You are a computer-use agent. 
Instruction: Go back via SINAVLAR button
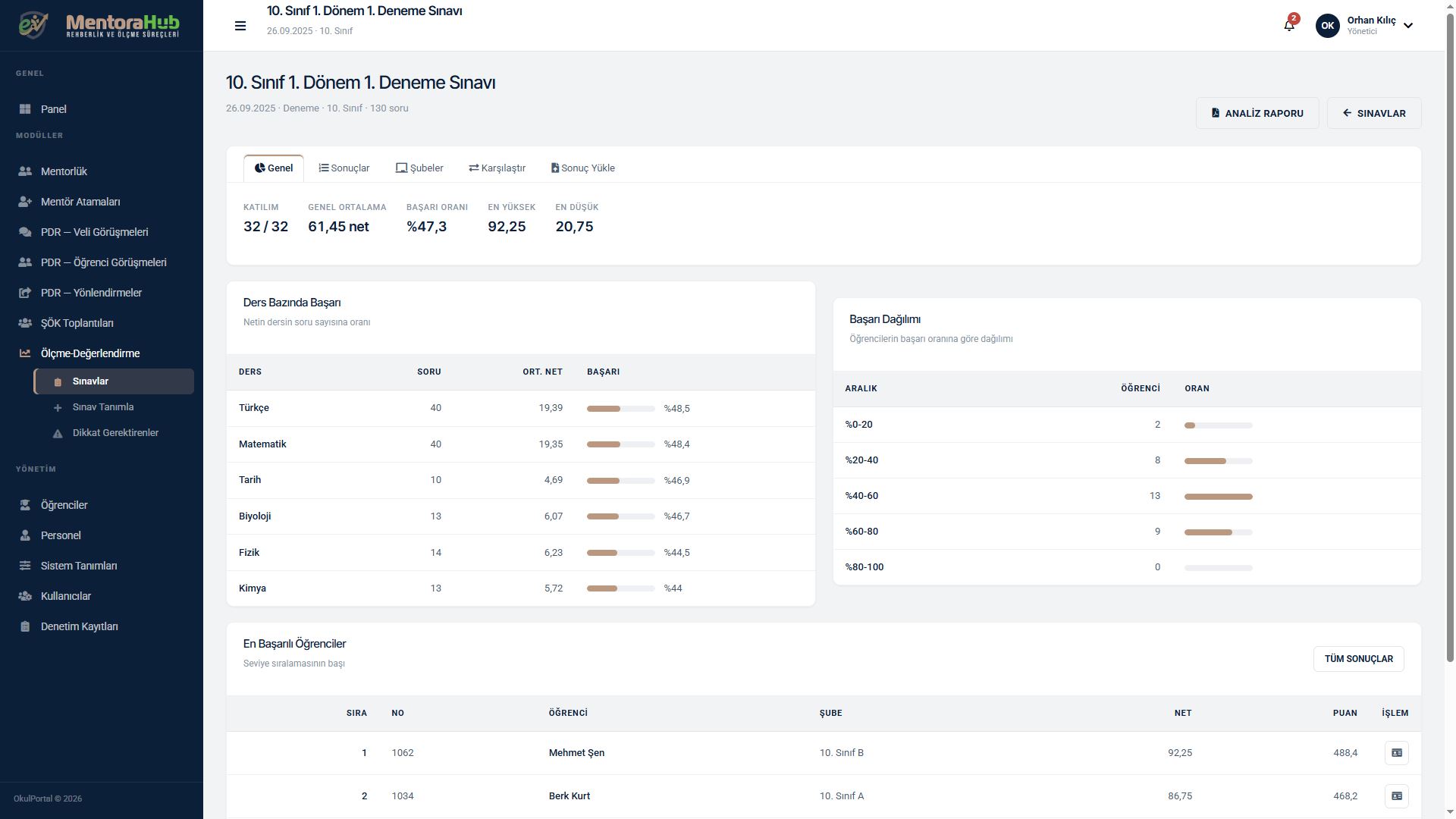pos(1374,113)
